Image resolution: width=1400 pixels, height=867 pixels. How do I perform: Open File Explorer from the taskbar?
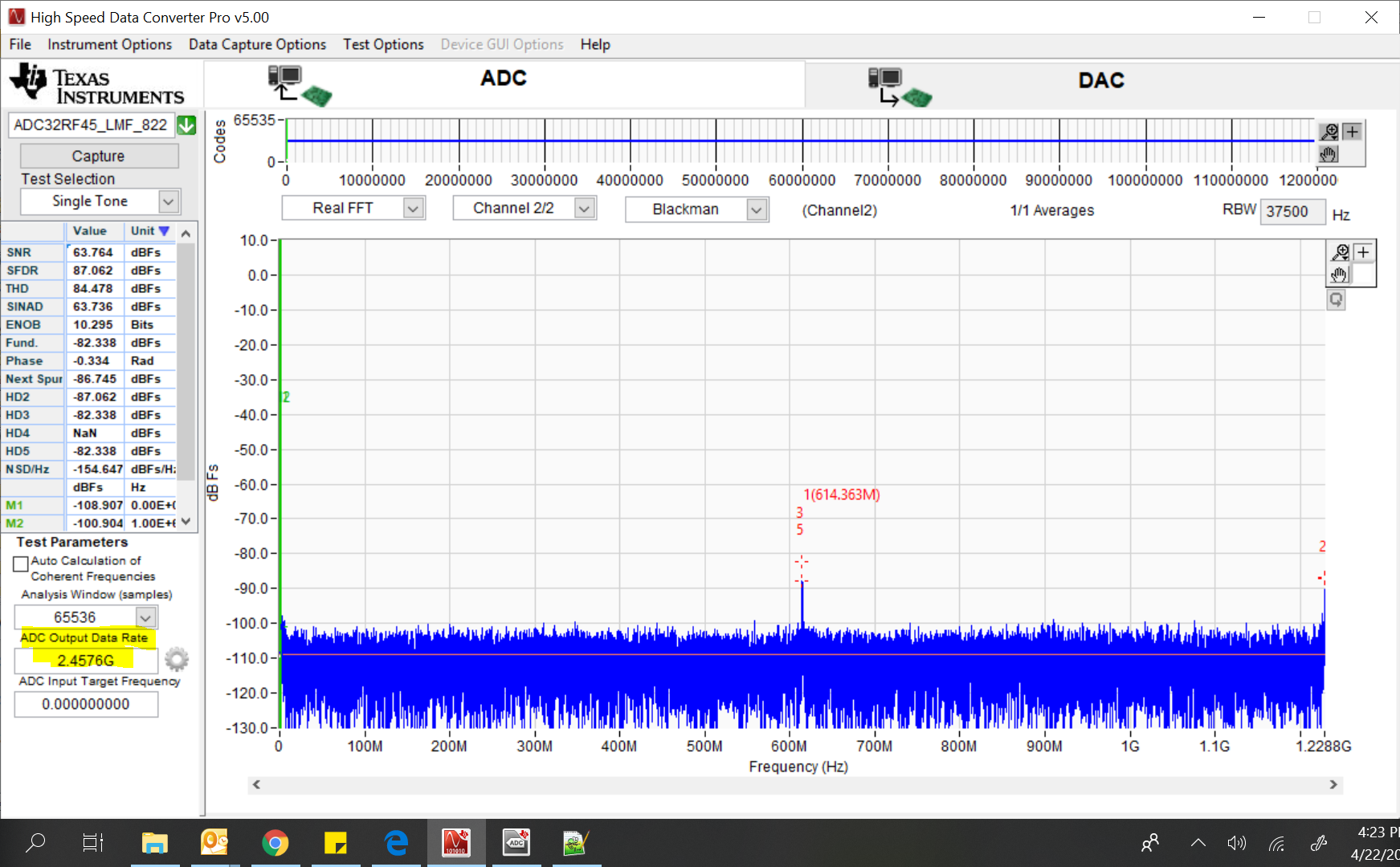pos(154,843)
